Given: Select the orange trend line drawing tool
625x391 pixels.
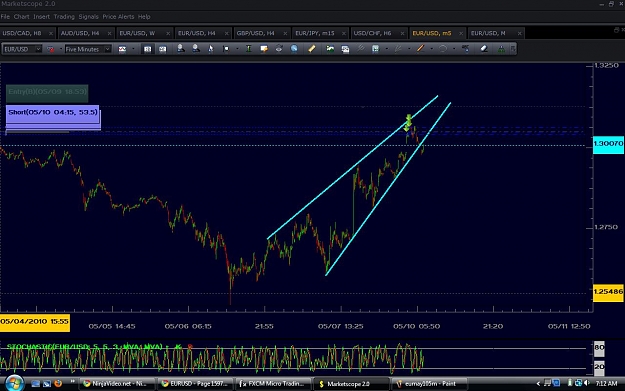Looking at the screenshot, I should click(420, 49).
